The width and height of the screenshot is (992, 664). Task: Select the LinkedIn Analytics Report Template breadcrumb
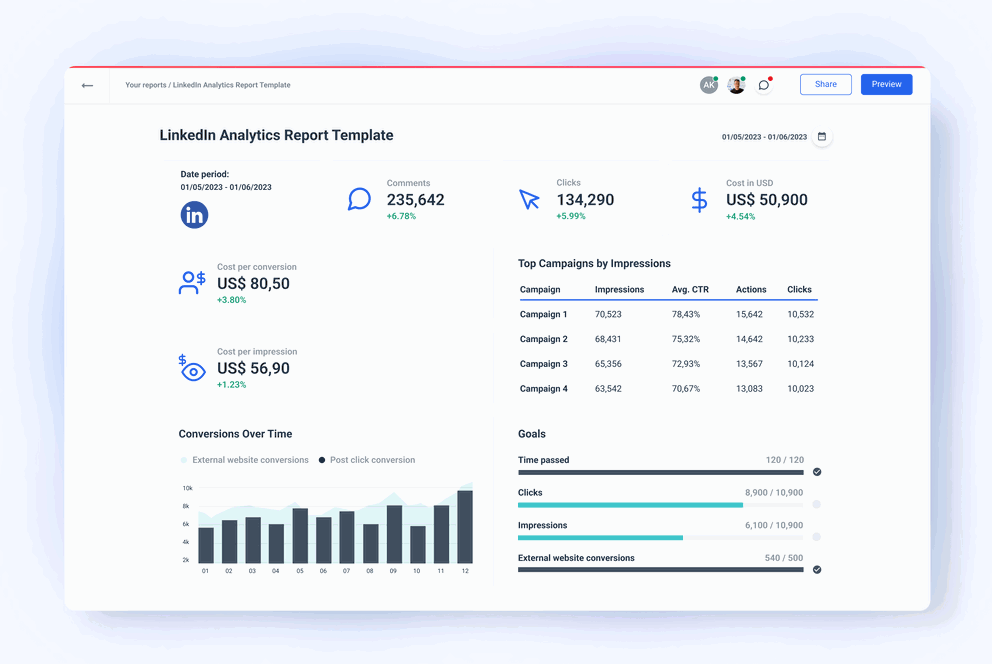tap(234, 85)
